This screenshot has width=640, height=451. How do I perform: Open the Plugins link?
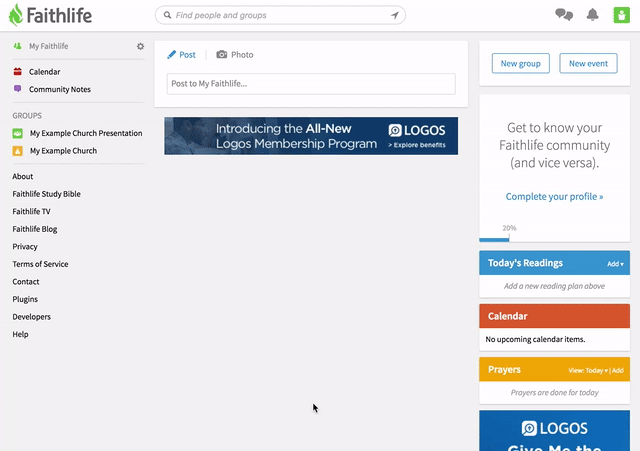(25, 299)
